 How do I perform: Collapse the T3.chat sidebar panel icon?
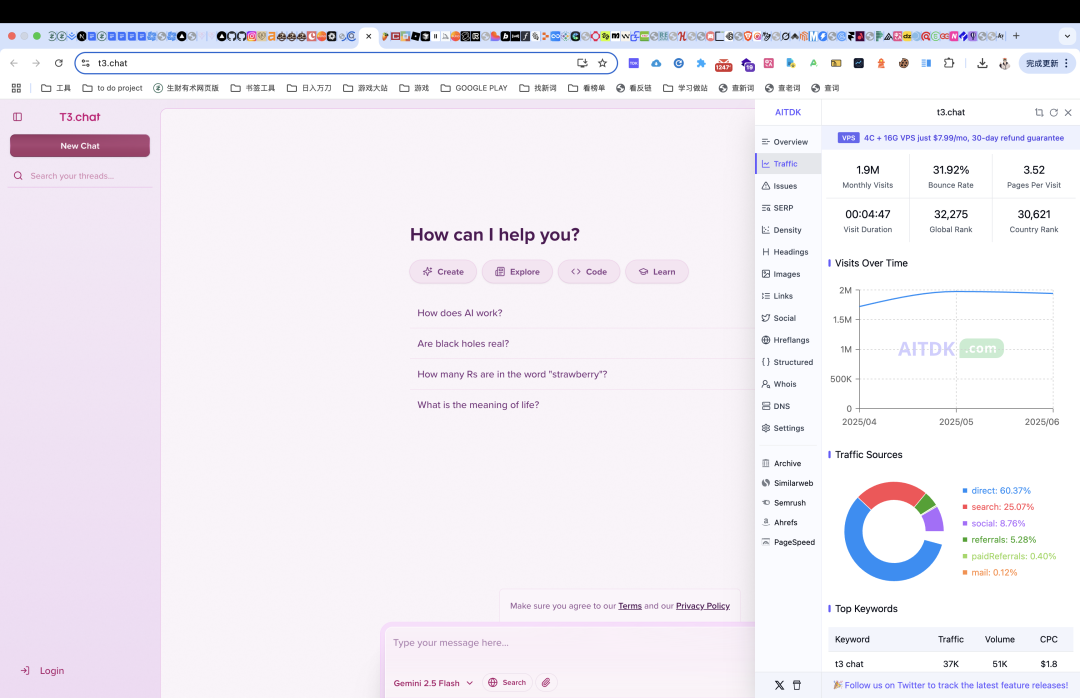pyautogui.click(x=17, y=117)
